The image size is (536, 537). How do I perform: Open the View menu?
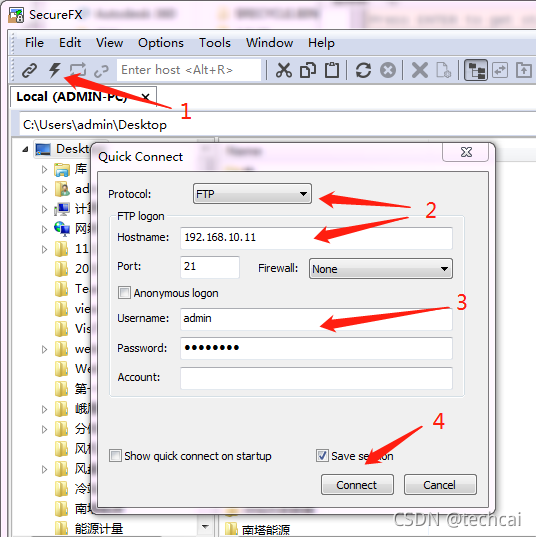click(109, 43)
